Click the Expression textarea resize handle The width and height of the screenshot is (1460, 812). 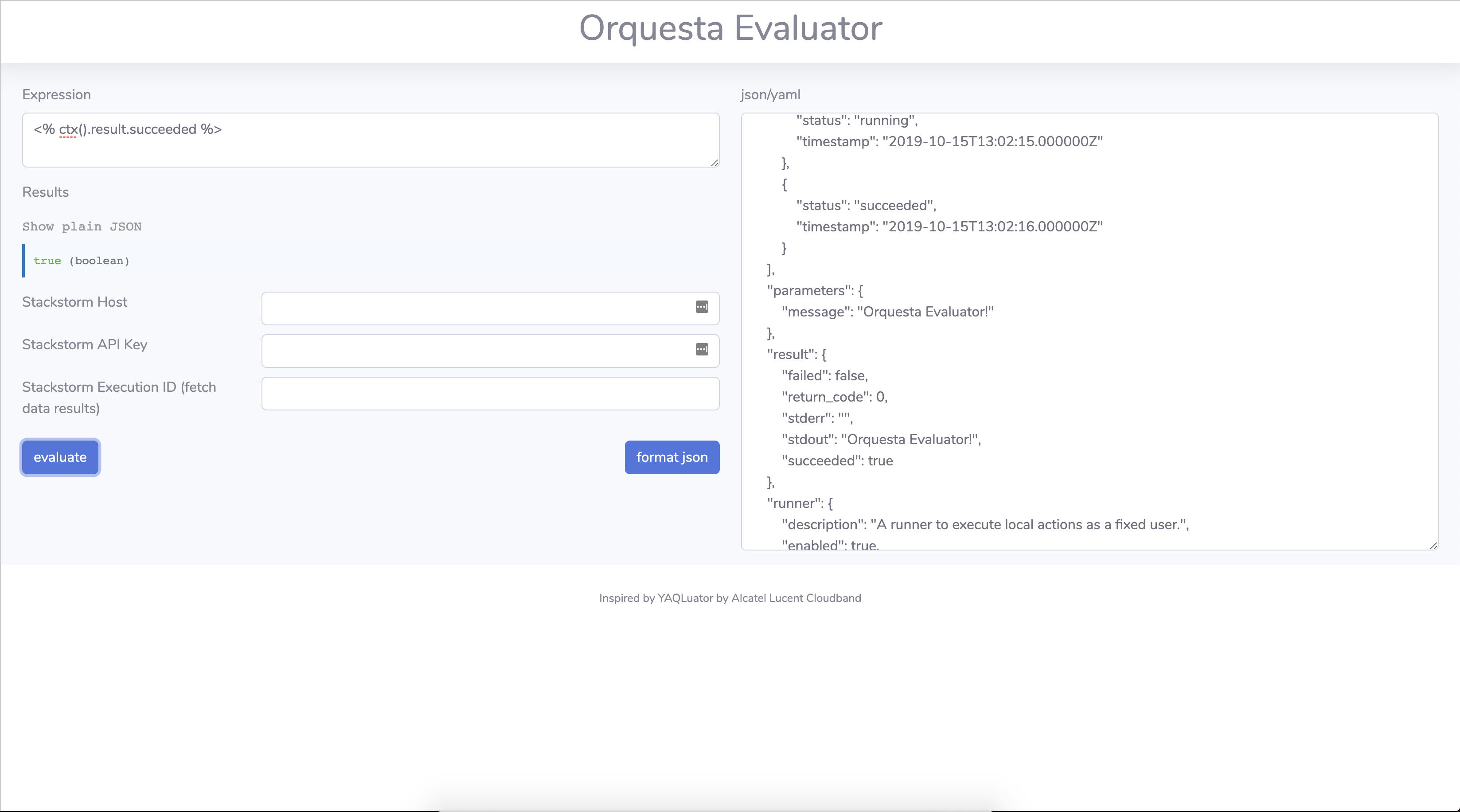(714, 163)
